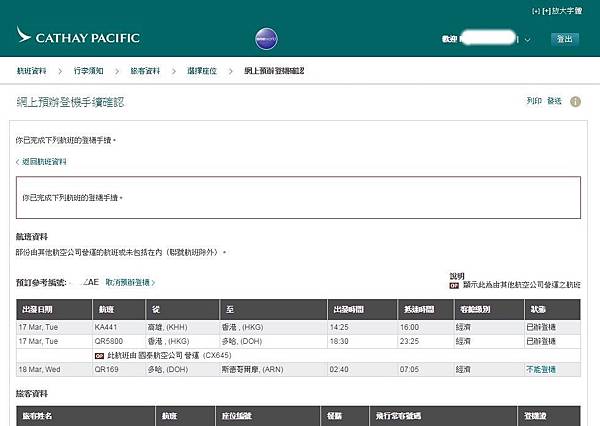Click the 座位編號 column header
The image size is (600, 426).
(x=268, y=416)
